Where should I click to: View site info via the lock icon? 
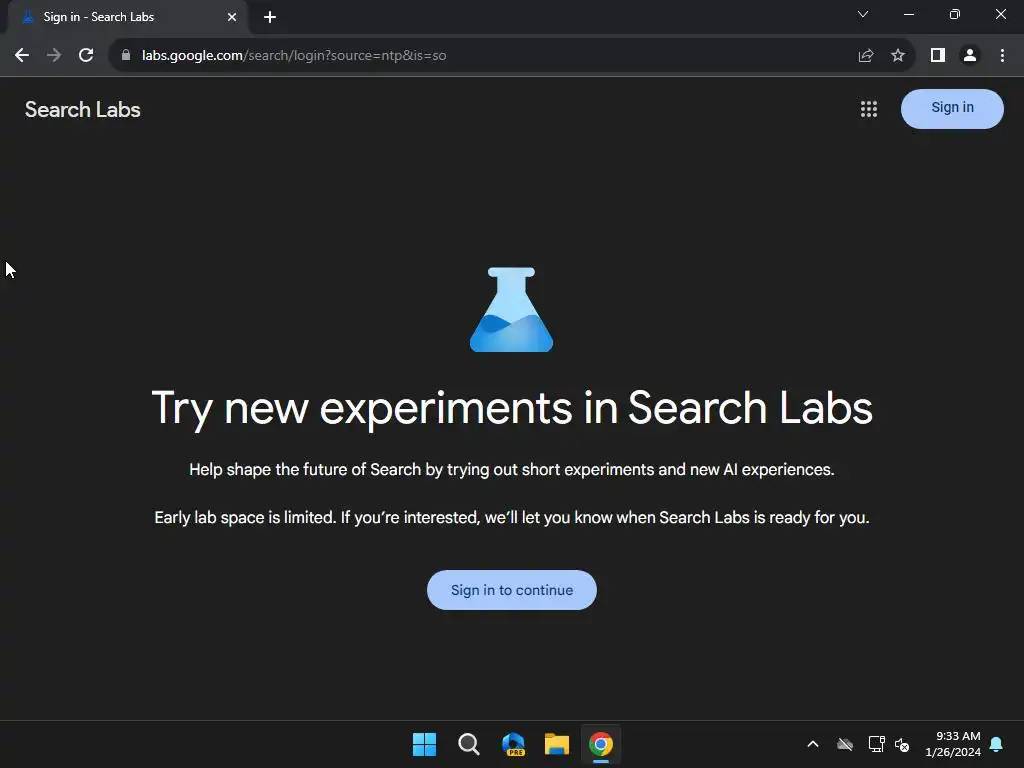(x=126, y=56)
